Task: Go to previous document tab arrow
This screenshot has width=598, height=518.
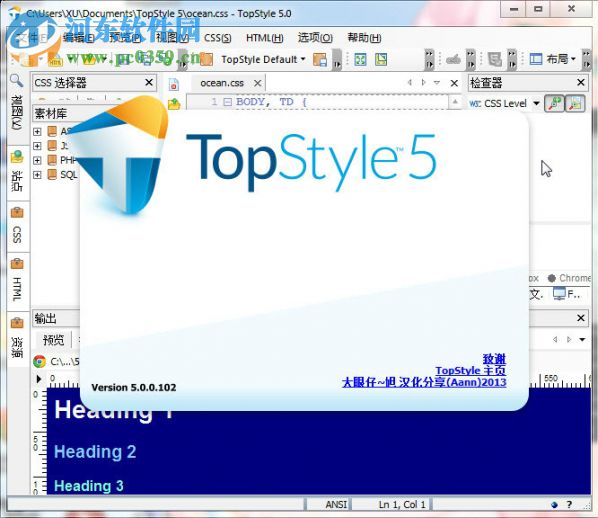Action: [x=410, y=82]
